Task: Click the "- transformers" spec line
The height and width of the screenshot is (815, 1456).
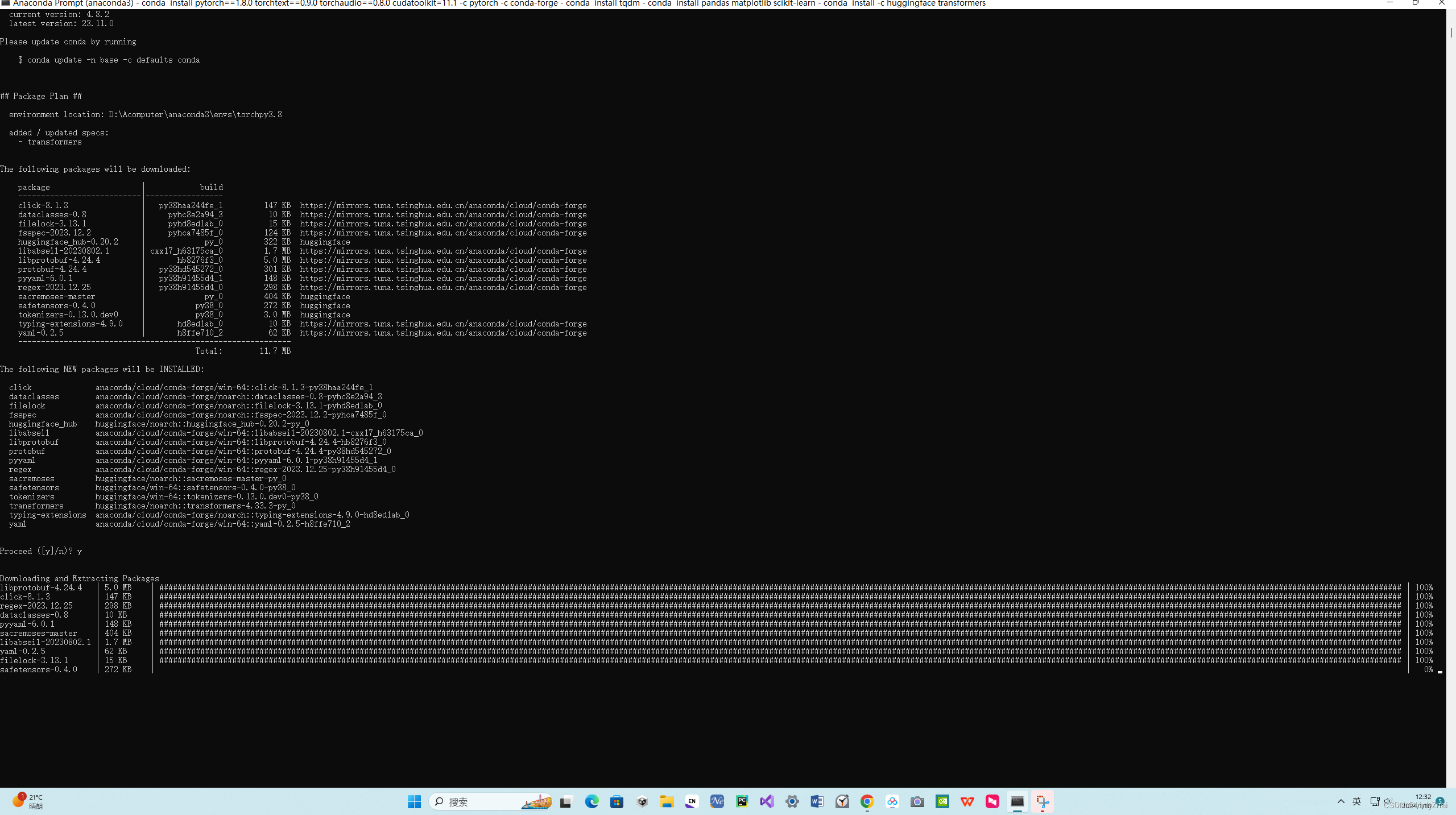Action: [50, 142]
